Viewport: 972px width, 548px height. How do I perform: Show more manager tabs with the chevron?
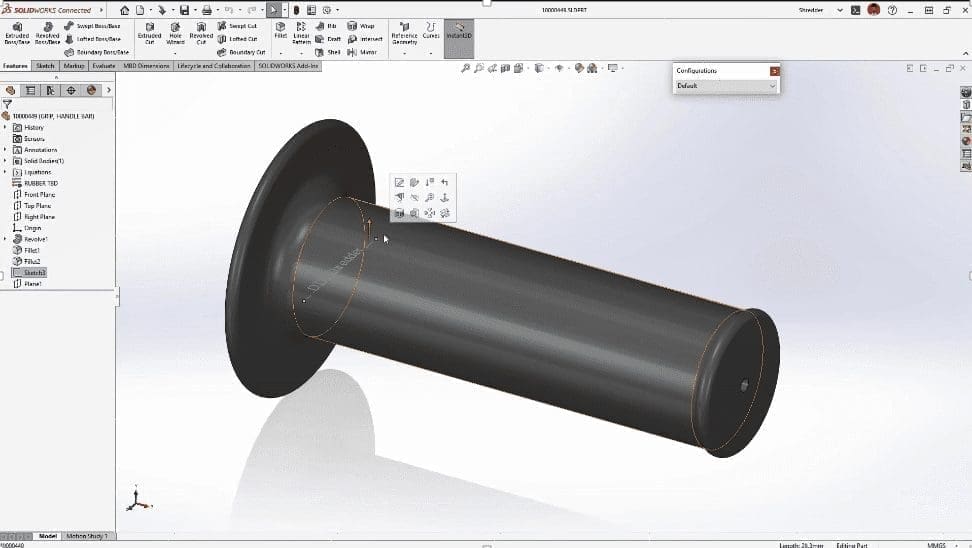click(x=108, y=91)
